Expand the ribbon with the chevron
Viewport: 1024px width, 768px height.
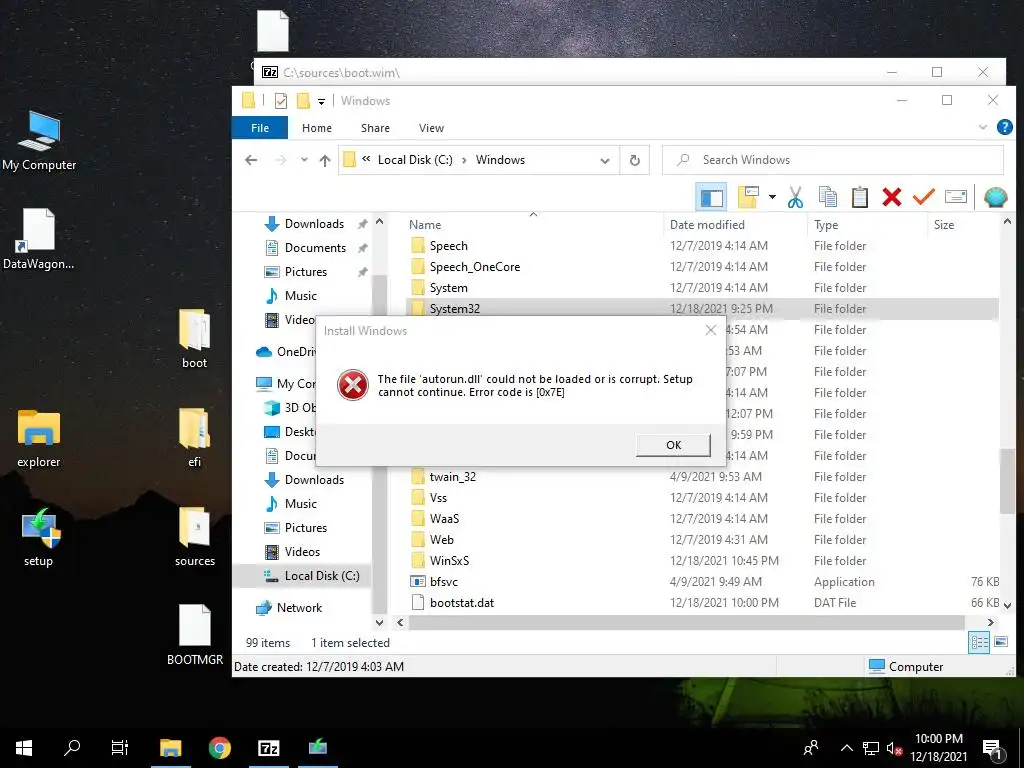coord(983,127)
